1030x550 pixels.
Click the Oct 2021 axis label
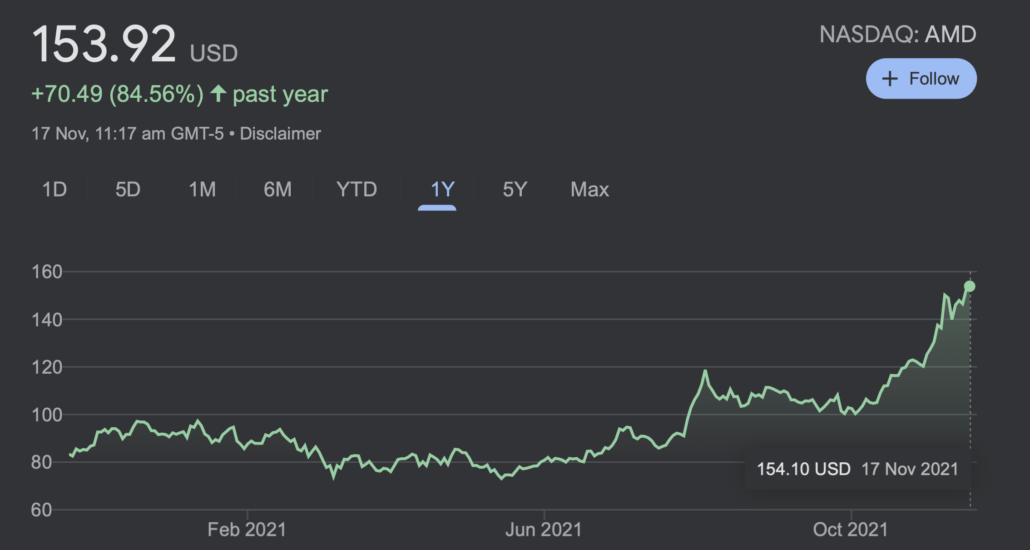pos(851,530)
